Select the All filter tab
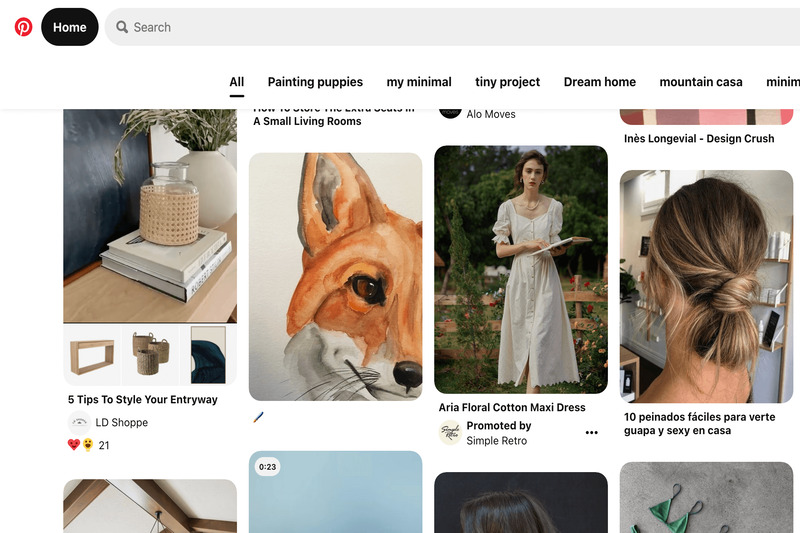Screen dimensions: 800x533 pos(237,82)
